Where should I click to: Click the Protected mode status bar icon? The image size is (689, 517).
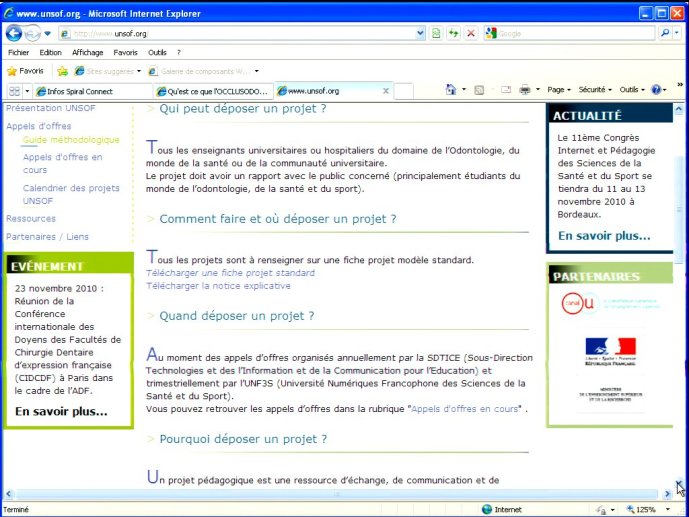pyautogui.click(x=602, y=510)
